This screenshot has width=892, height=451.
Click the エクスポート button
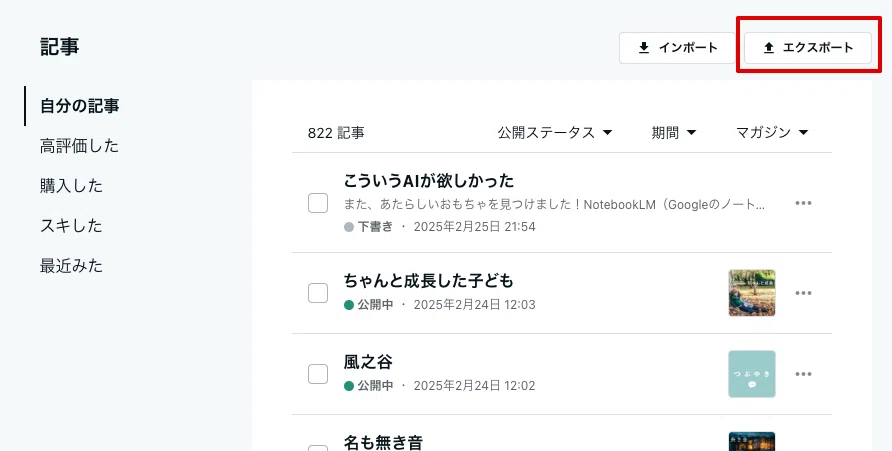click(808, 48)
